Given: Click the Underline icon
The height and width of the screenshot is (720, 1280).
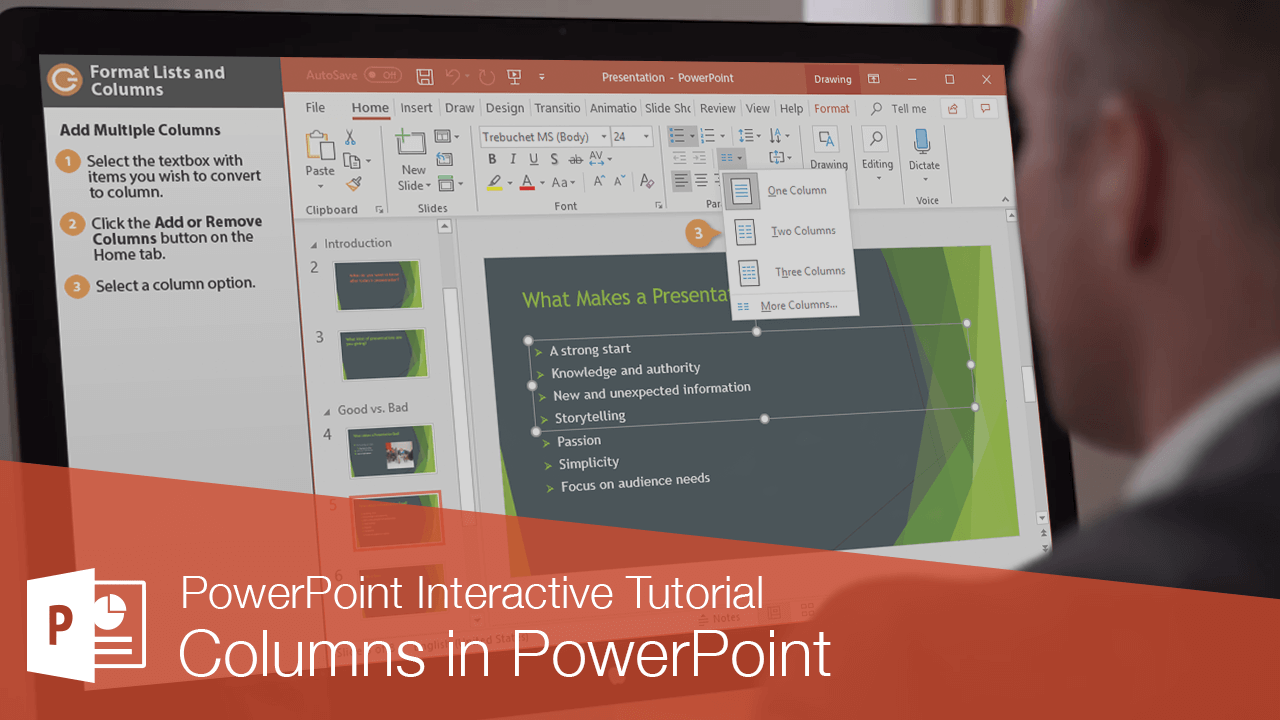Looking at the screenshot, I should pyautogui.click(x=533, y=159).
